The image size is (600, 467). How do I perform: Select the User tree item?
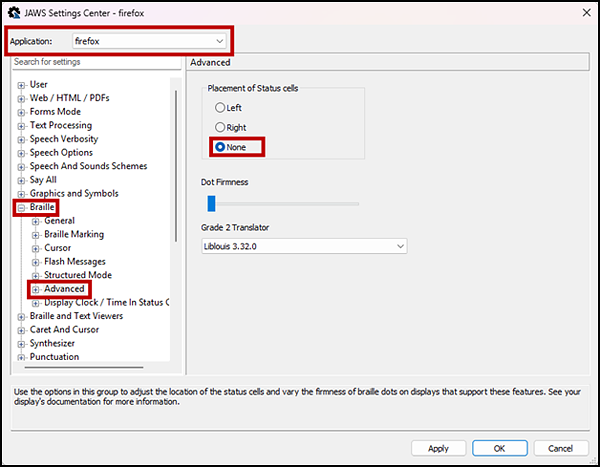39,84
